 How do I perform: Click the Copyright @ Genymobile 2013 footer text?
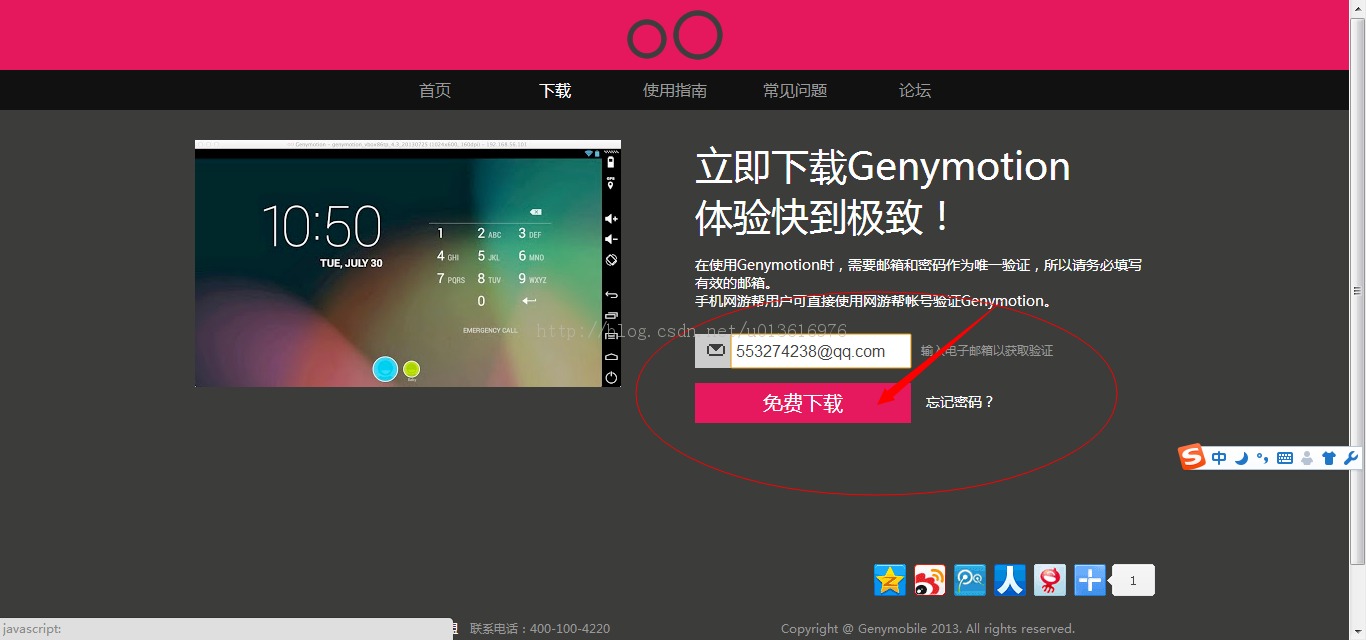tap(928, 629)
